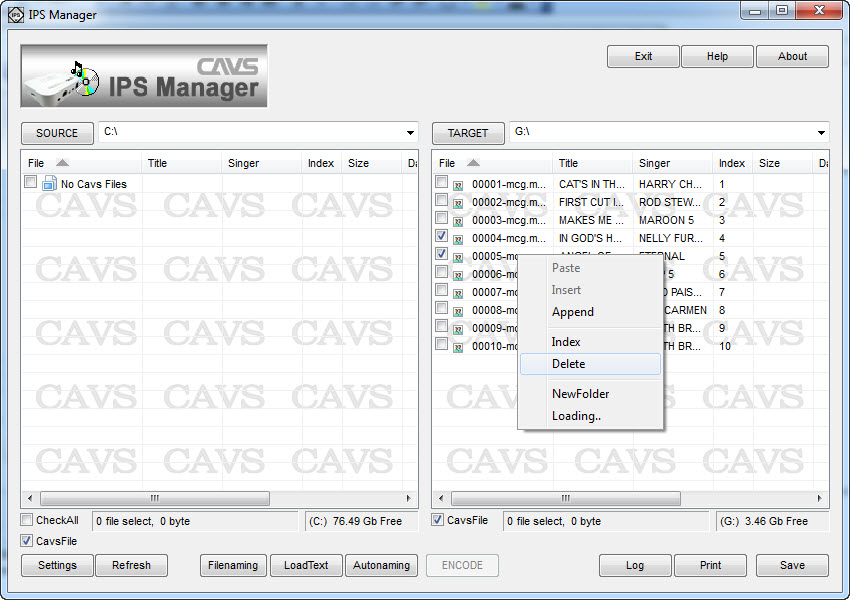
Task: Toggle the CavsFile checkbox under target panel
Action: (438, 520)
